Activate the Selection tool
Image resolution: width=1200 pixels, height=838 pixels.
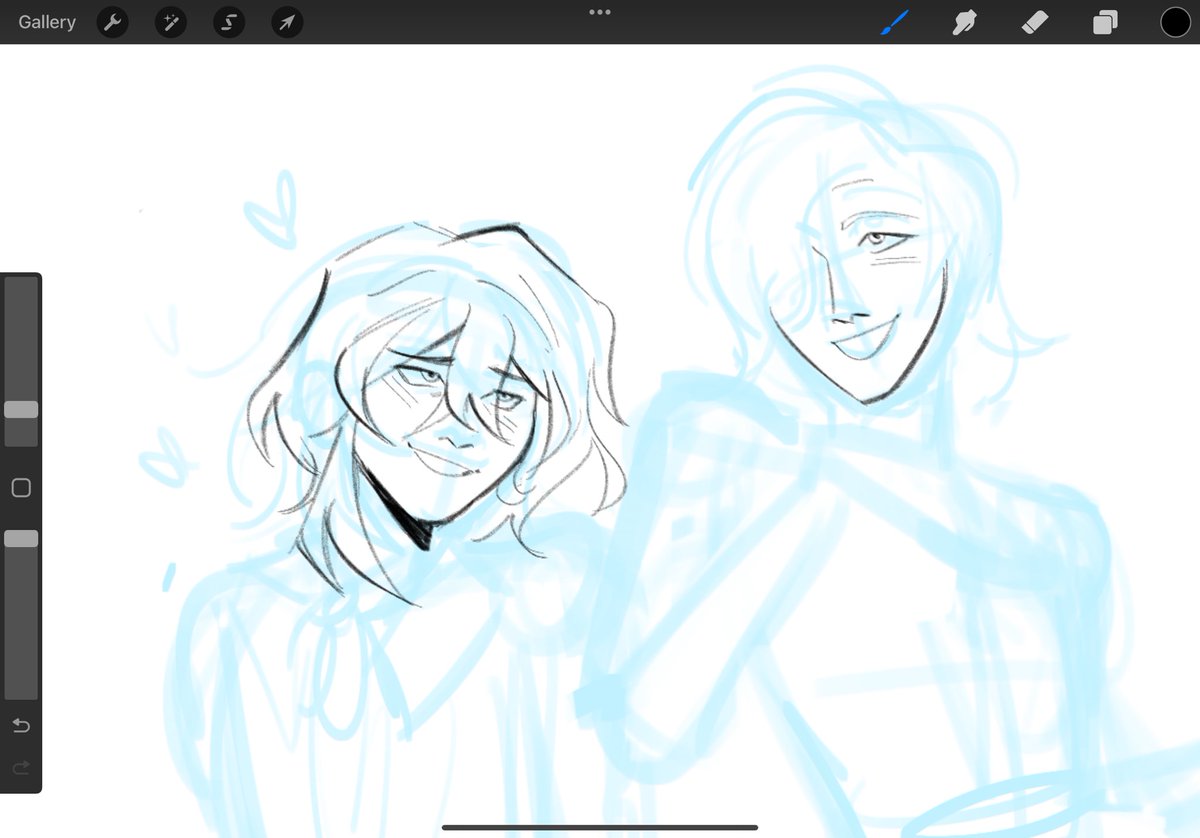pyautogui.click(x=228, y=21)
